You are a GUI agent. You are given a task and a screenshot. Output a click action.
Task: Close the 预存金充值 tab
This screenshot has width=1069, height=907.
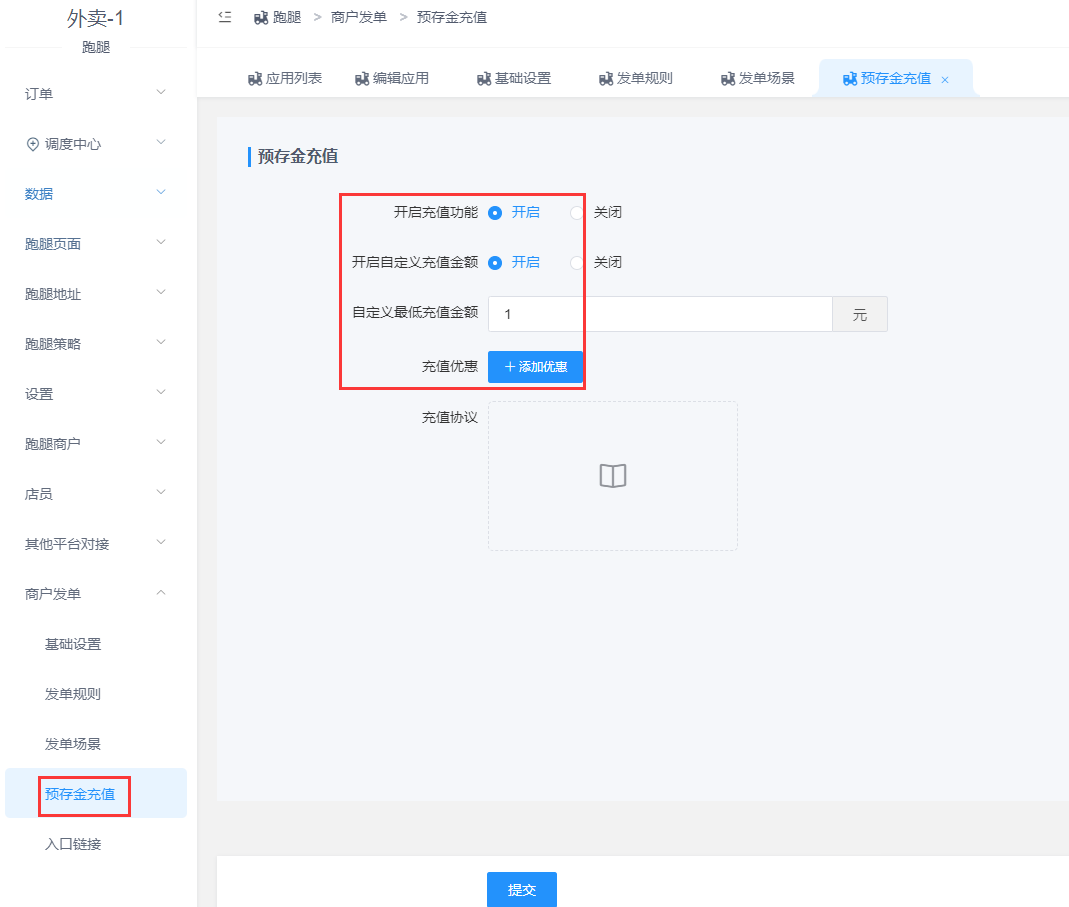pos(945,80)
